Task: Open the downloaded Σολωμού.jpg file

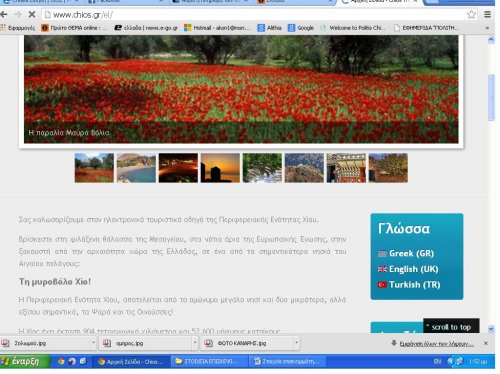Action: coord(45,343)
